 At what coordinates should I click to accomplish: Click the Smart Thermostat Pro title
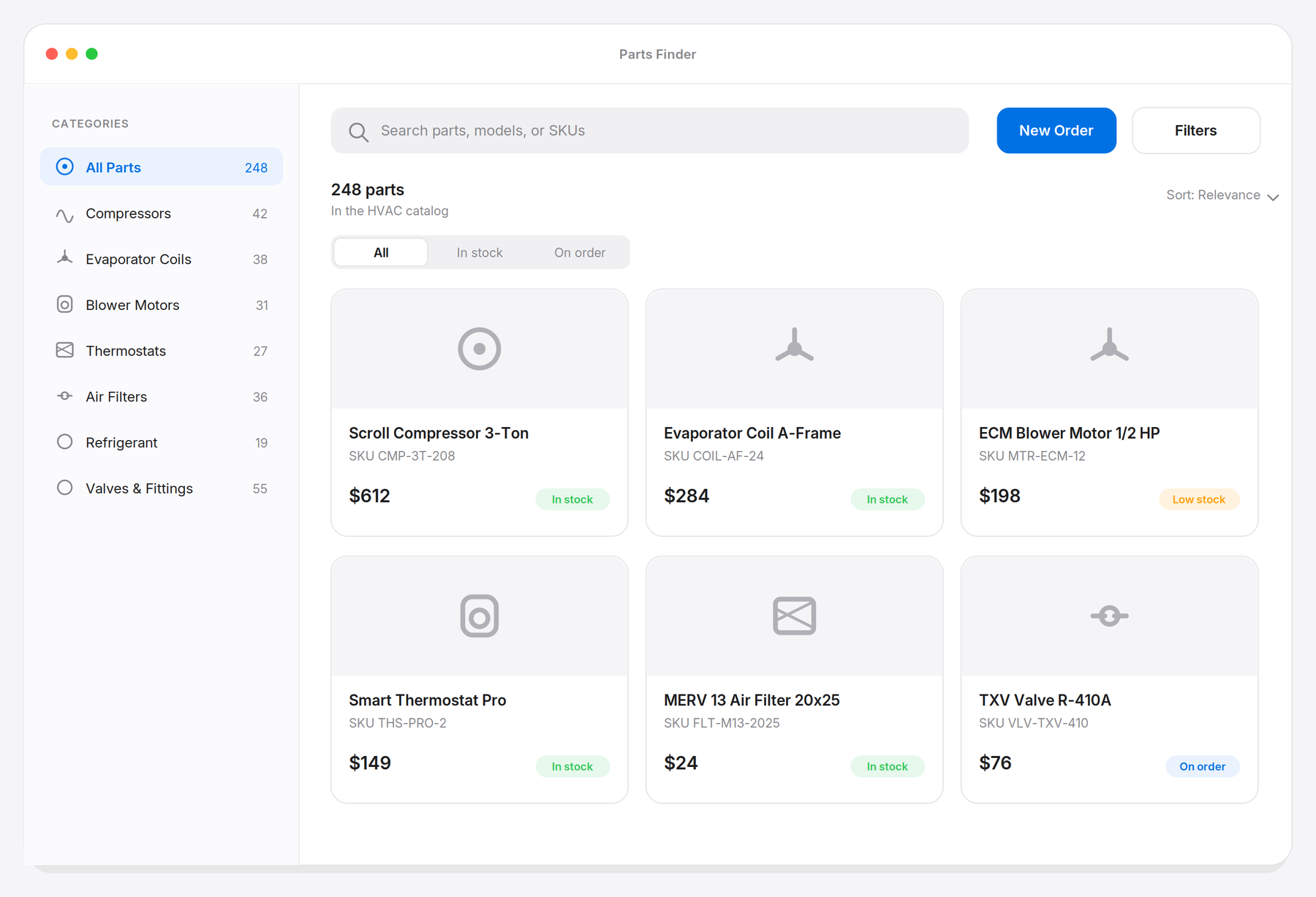tap(428, 700)
